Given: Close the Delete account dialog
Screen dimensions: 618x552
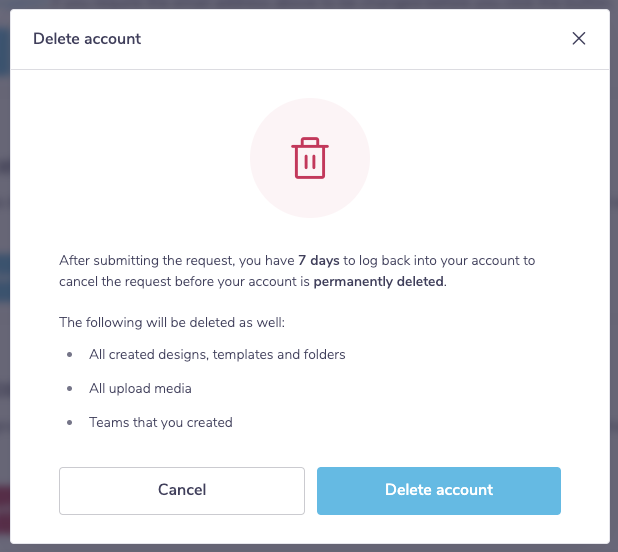Looking at the screenshot, I should click(x=578, y=39).
